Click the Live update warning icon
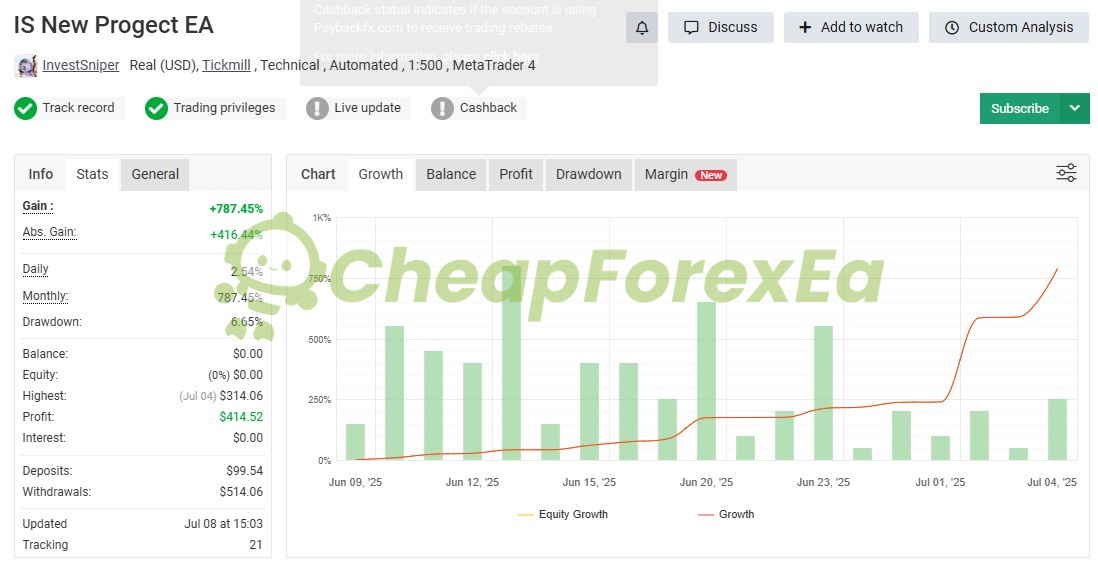 (x=317, y=108)
